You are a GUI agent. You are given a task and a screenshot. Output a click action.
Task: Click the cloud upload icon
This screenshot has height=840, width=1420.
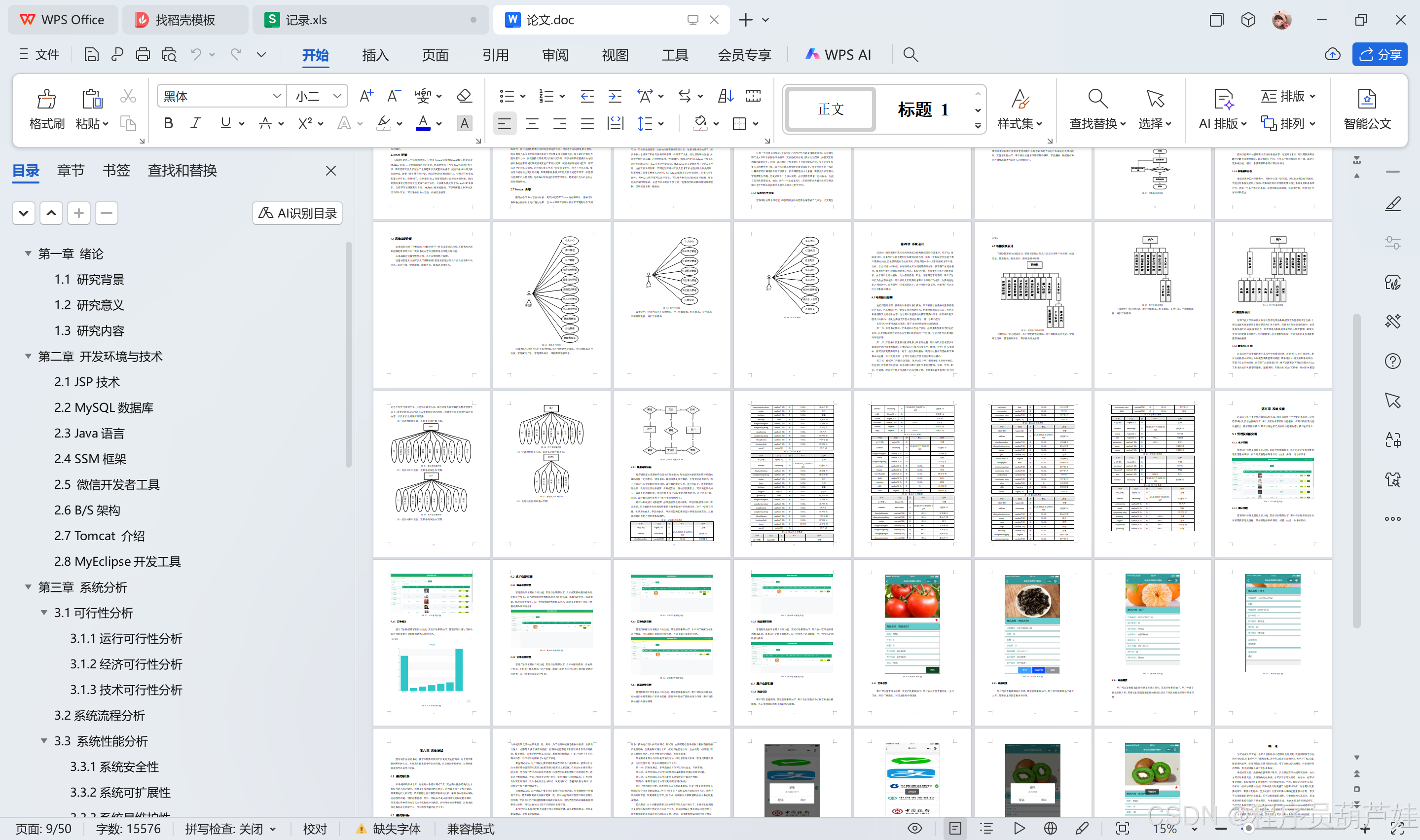[x=1332, y=54]
